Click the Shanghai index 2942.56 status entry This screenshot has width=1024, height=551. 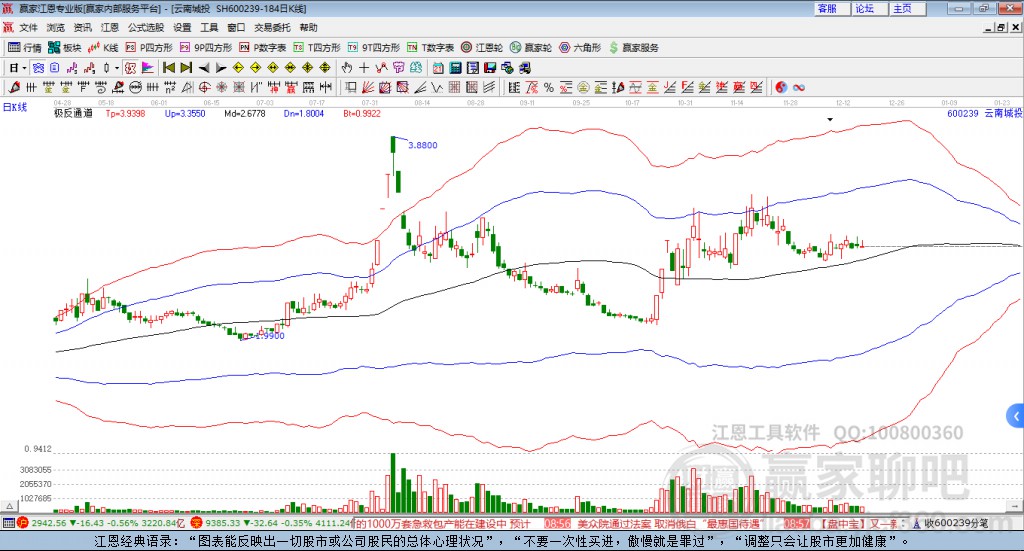pyautogui.click(x=101, y=523)
